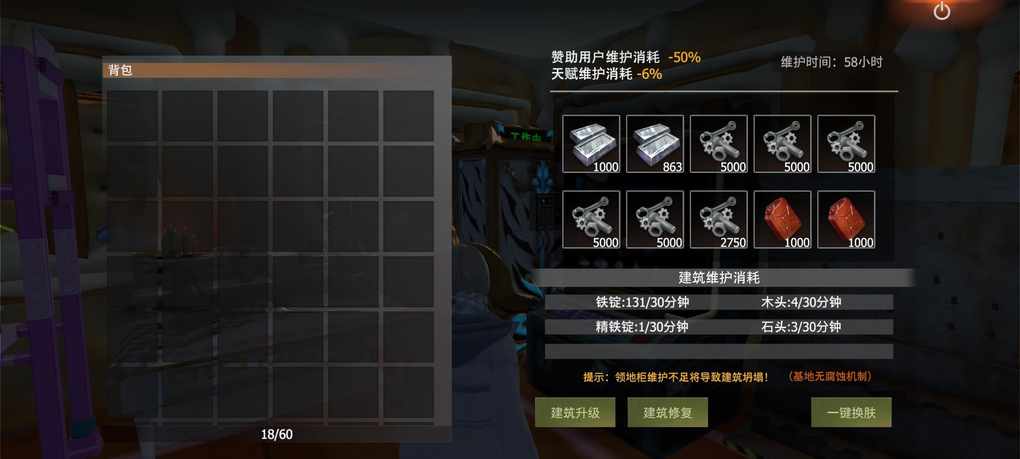Screen dimensions: 1020x459
Task: Select the first gear parts stack in bottom row
Action: 591,219
